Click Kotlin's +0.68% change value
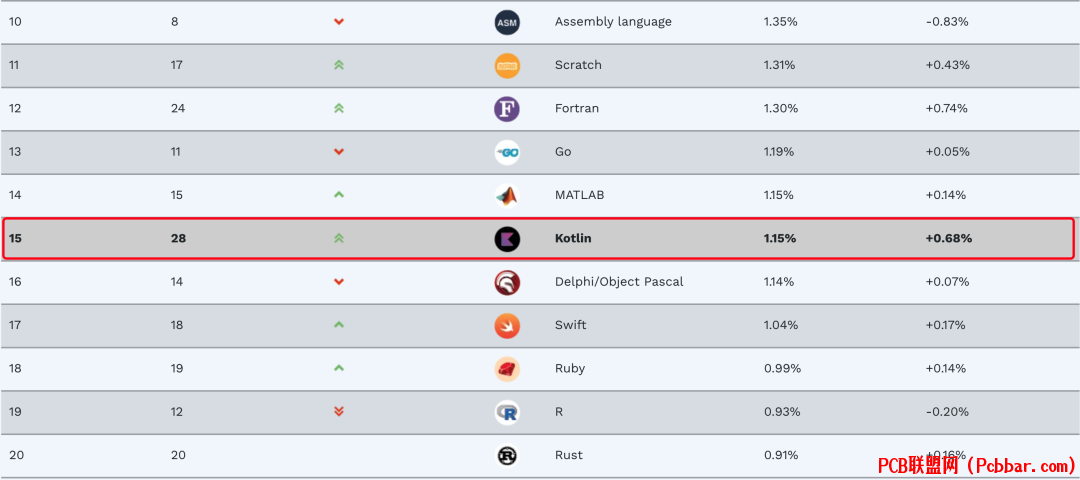The height and width of the screenshot is (480, 1080). coord(948,238)
